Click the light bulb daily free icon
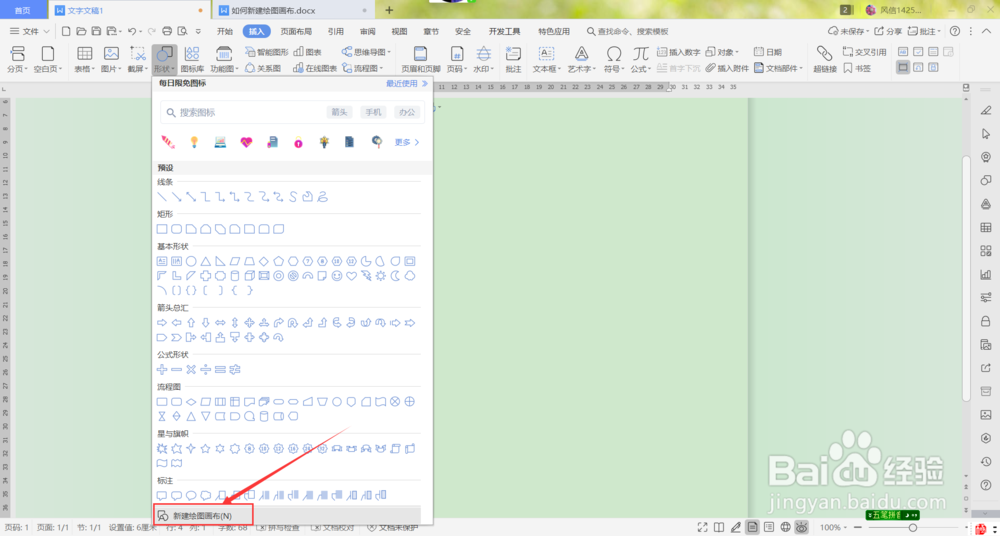The width and height of the screenshot is (1000, 536). [x=195, y=142]
